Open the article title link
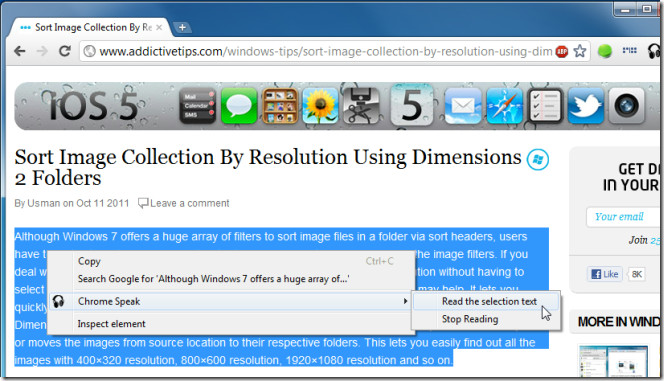The height and width of the screenshot is (381, 664). tap(268, 167)
